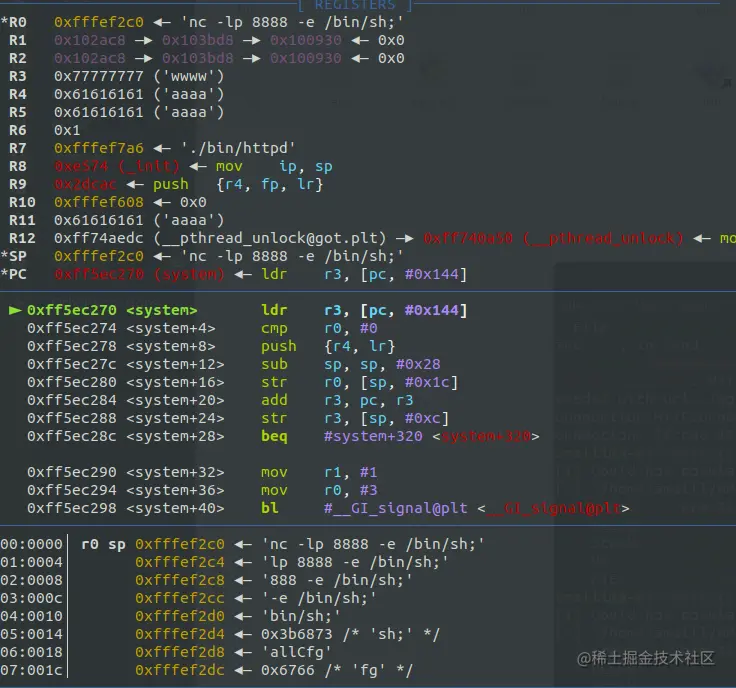Select the __pthread_unlock@got.plt symbol

click(x=270, y=238)
